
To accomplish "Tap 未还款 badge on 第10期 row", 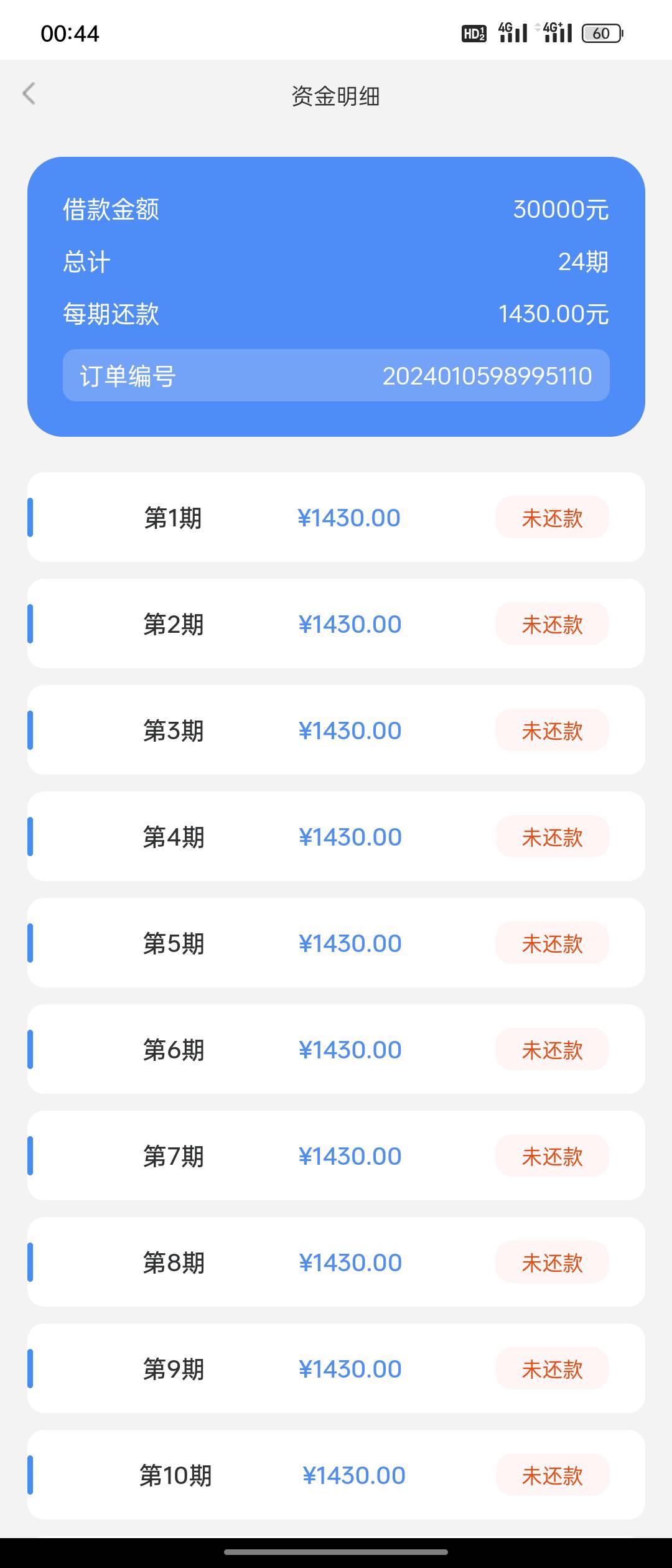I will pyautogui.click(x=552, y=1475).
